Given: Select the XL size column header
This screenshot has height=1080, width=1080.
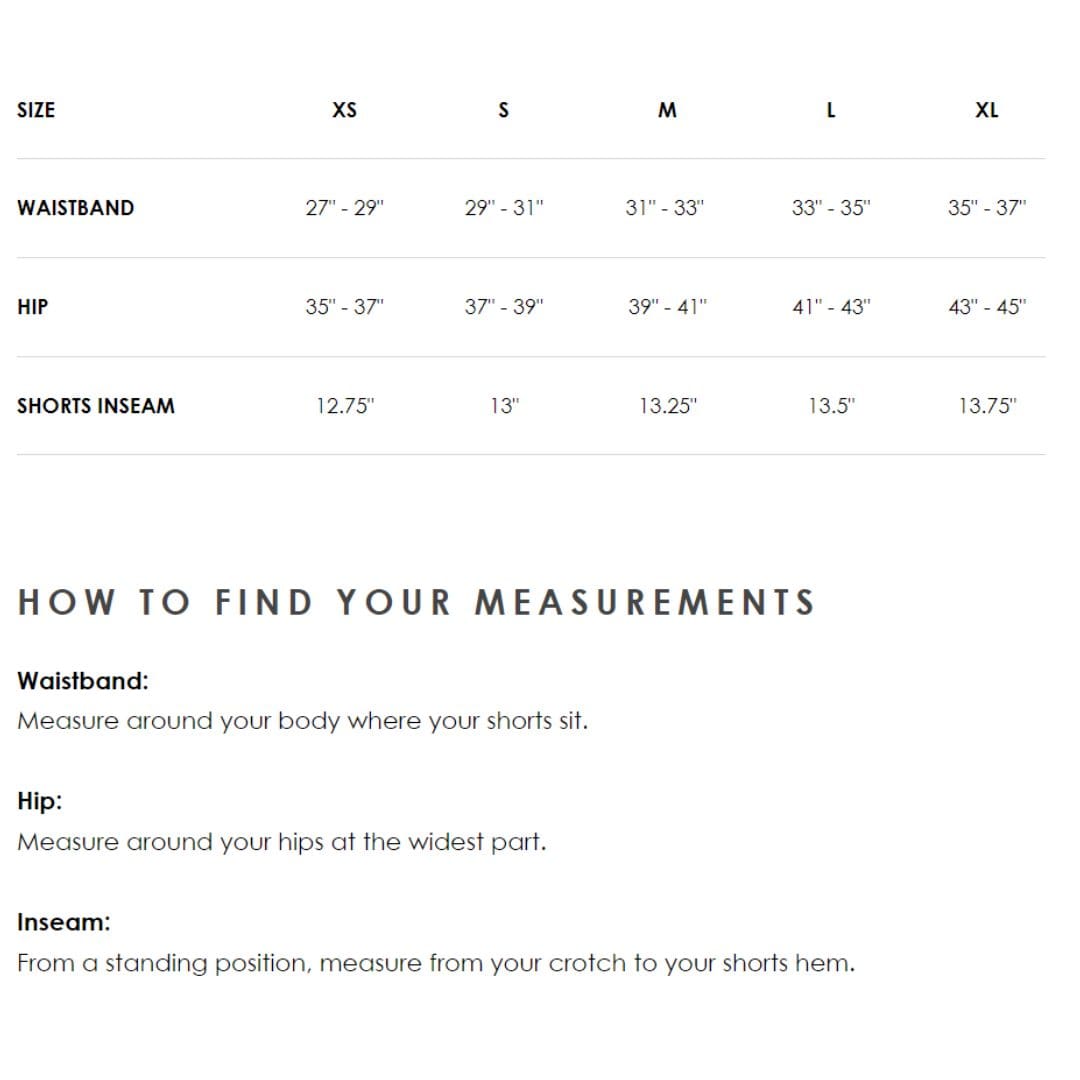Looking at the screenshot, I should point(986,110).
